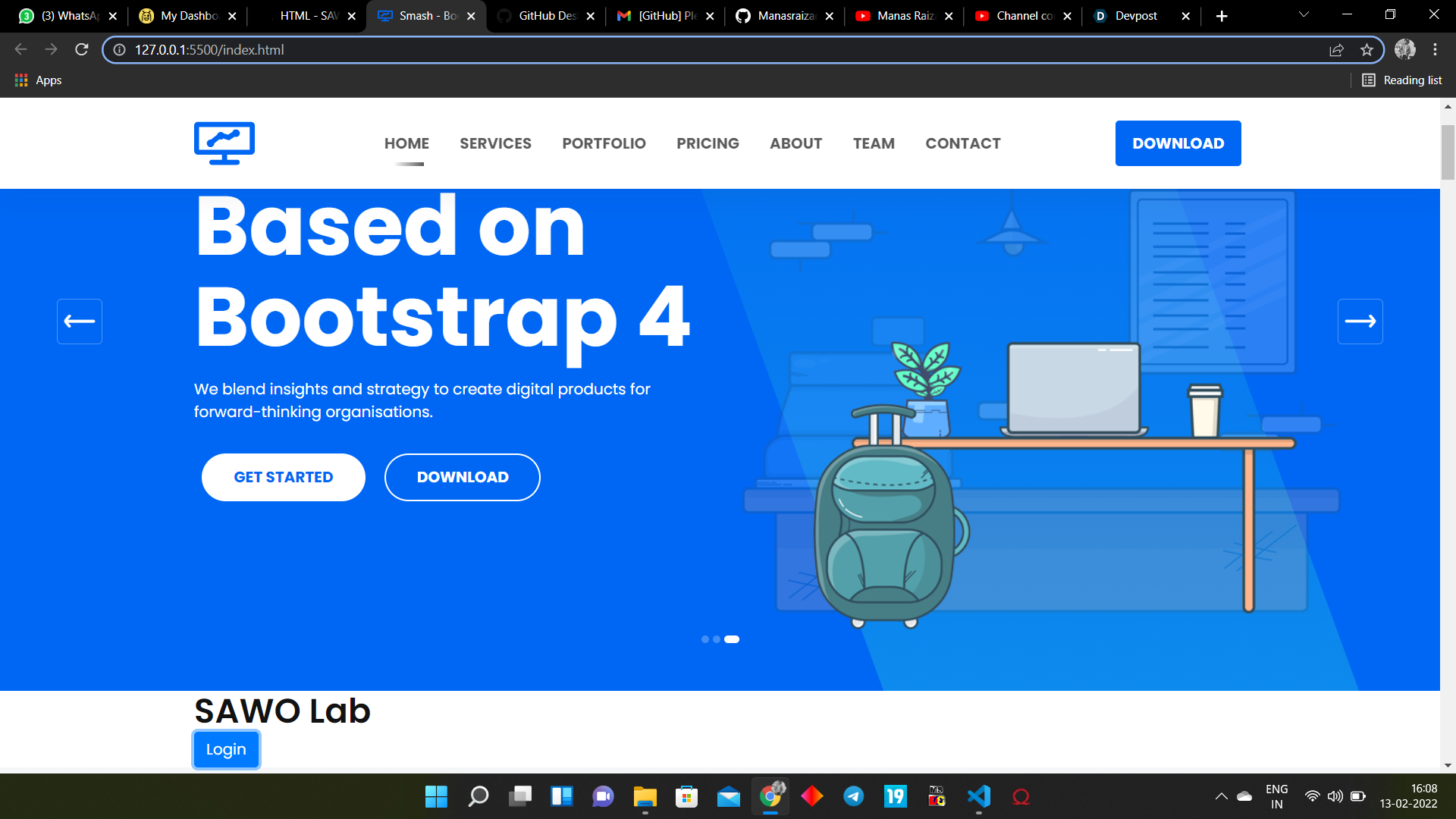This screenshot has width=1456, height=819.
Task: Open the Chrome browser menu
Action: click(1434, 49)
